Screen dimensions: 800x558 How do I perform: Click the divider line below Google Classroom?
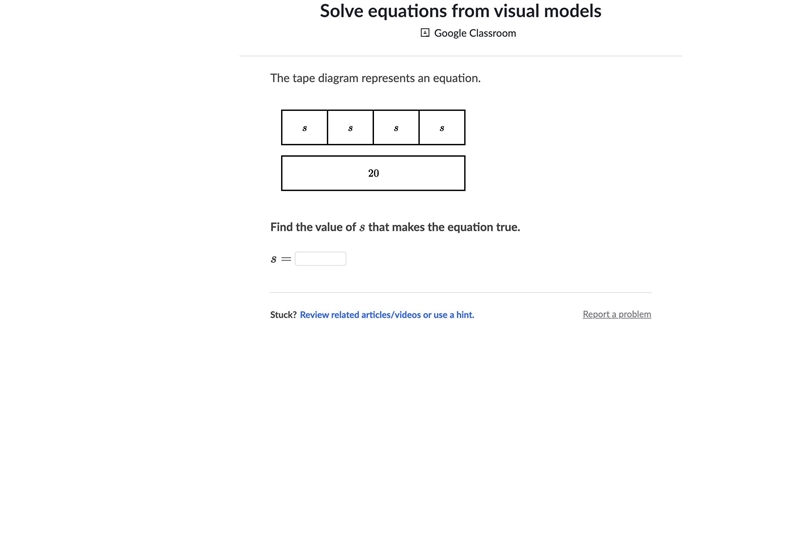[x=461, y=56]
